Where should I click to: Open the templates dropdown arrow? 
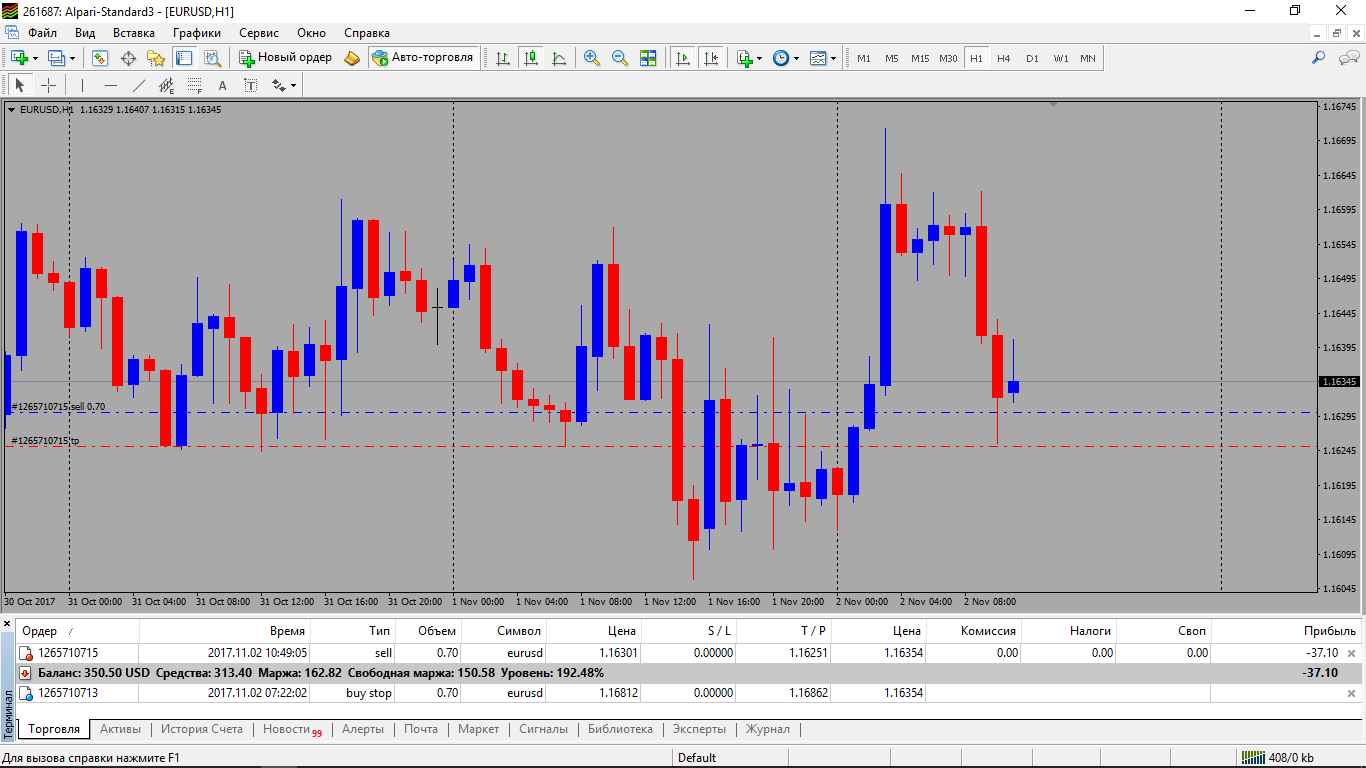click(x=833, y=58)
